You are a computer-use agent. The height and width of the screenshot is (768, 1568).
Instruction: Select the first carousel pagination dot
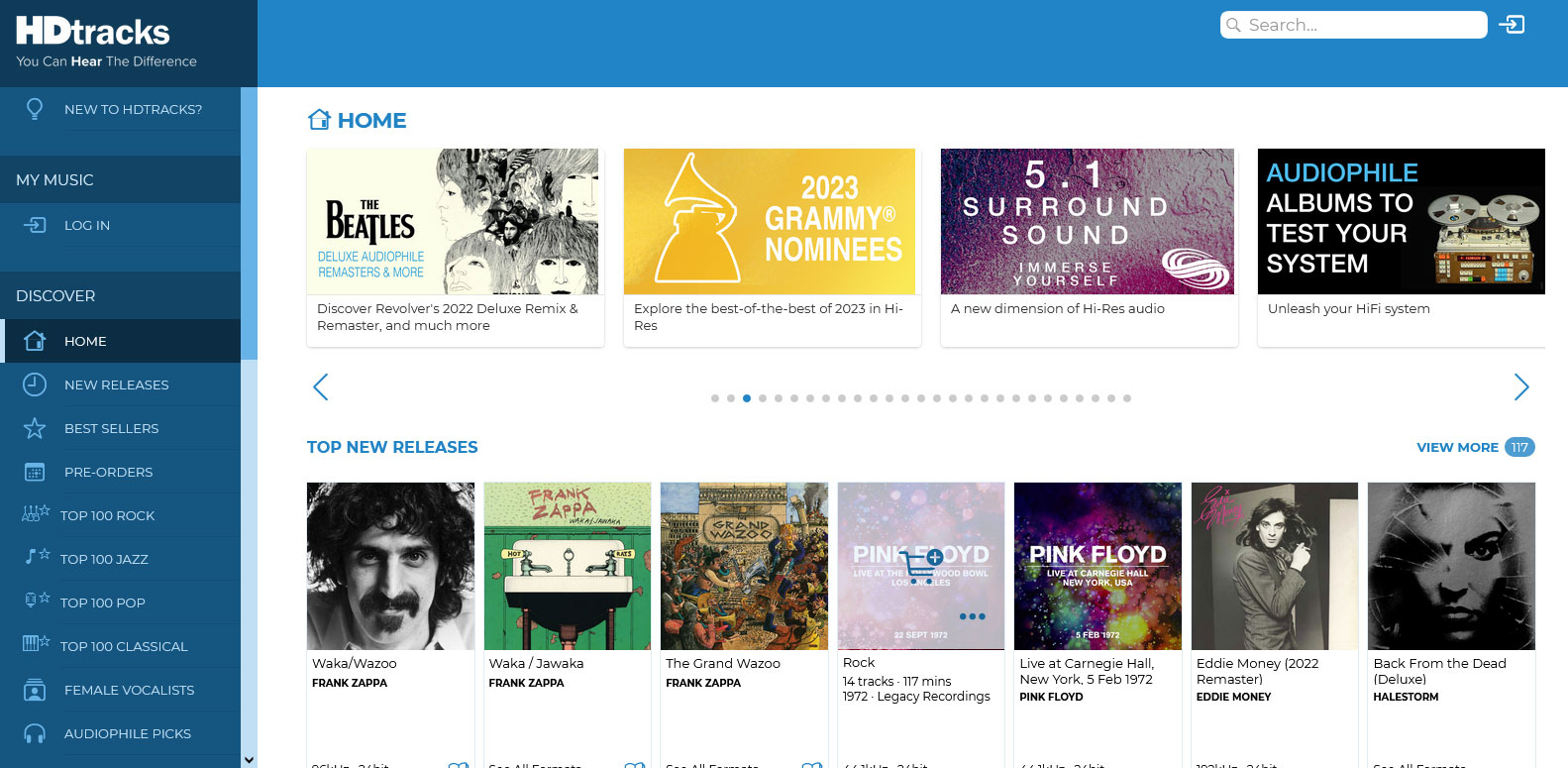[715, 398]
